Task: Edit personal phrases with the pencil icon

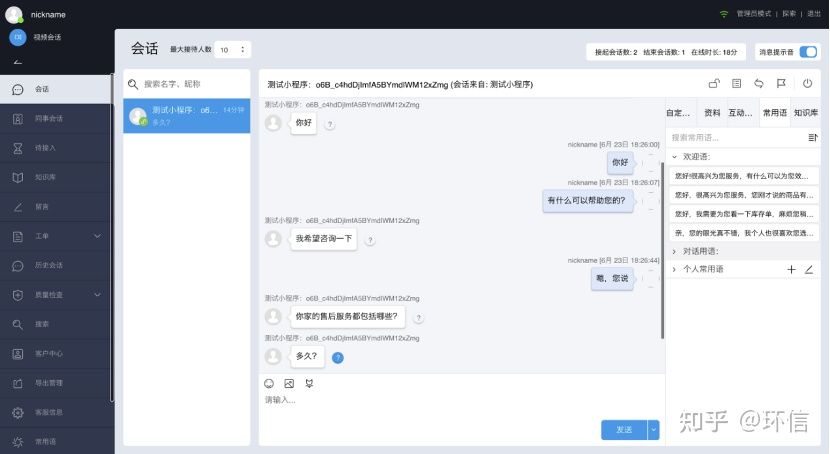Action: (x=809, y=269)
